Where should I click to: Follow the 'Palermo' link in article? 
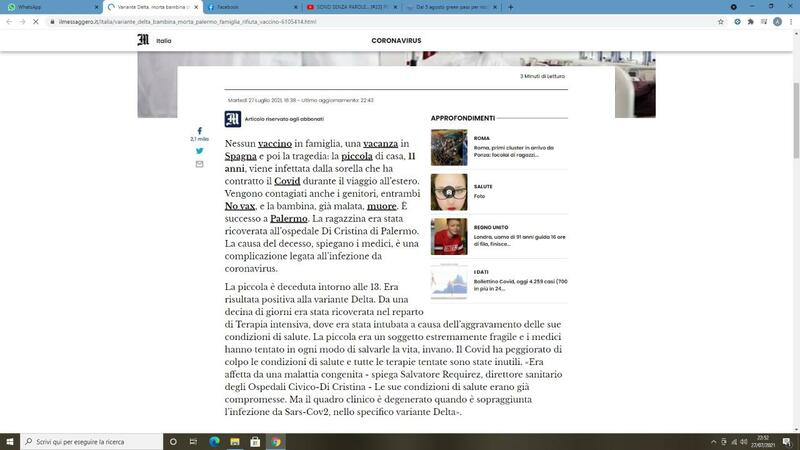pos(289,218)
